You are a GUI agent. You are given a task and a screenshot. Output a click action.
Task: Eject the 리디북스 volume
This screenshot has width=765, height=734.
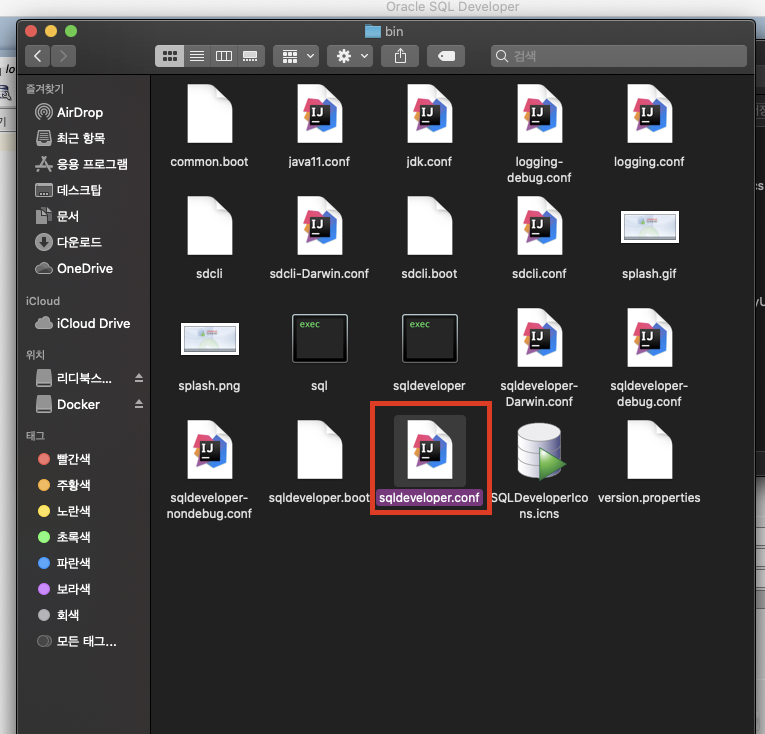(x=139, y=378)
